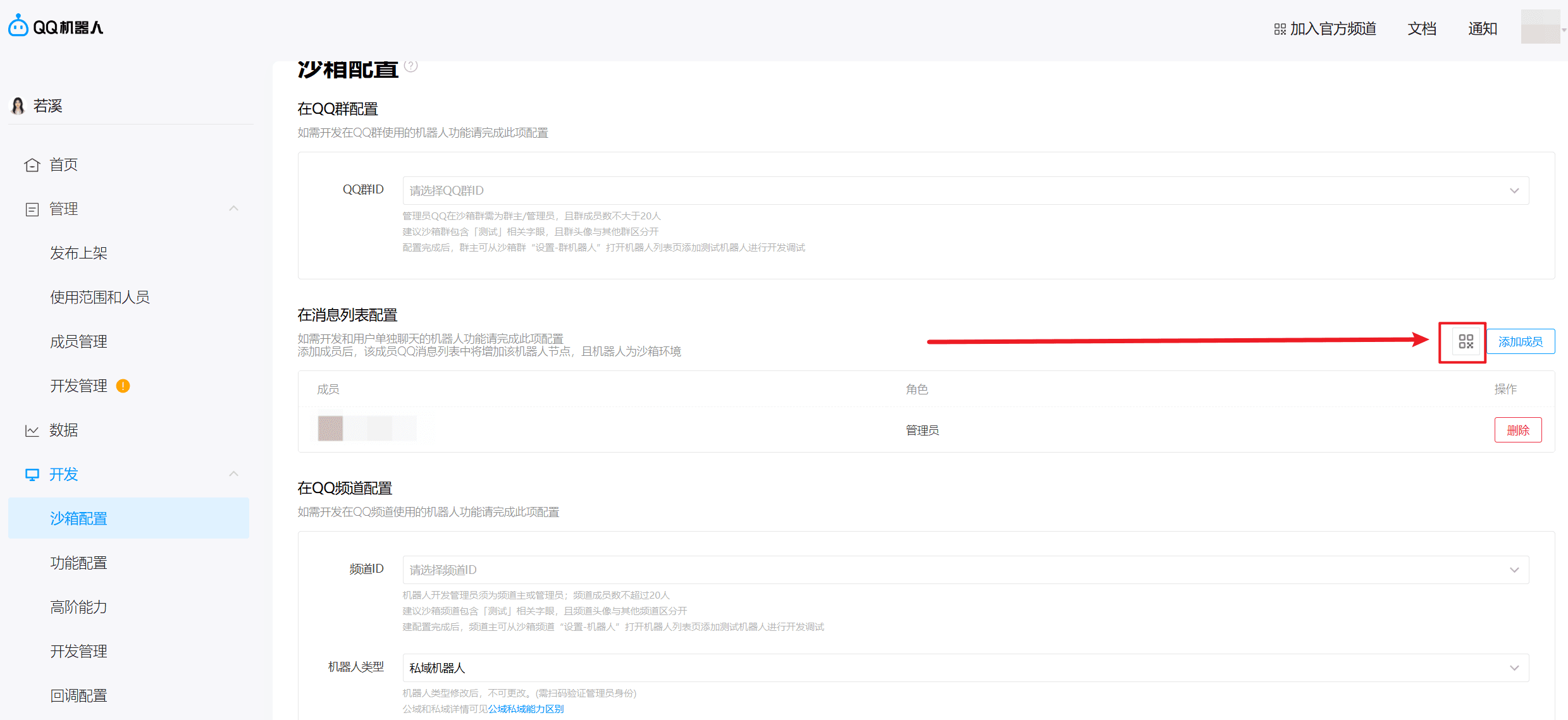Click the 开发 monitor icon
Viewport: 1568px width, 720px height.
coord(32,475)
